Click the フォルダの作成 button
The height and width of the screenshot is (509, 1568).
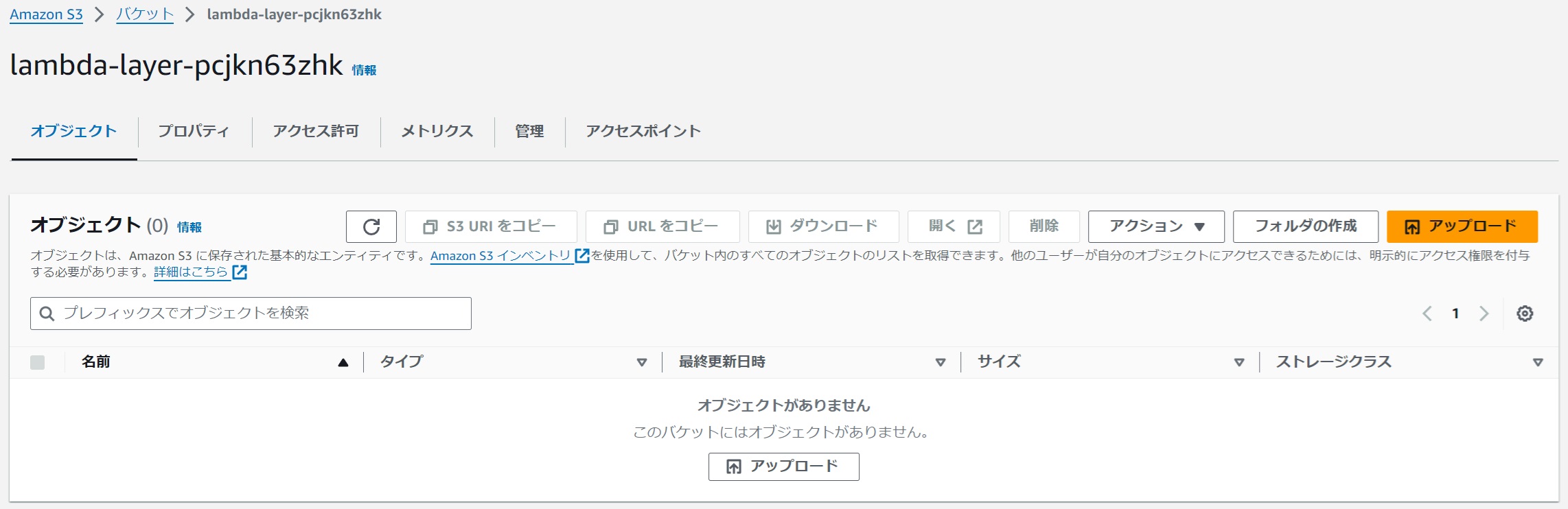click(x=1306, y=226)
